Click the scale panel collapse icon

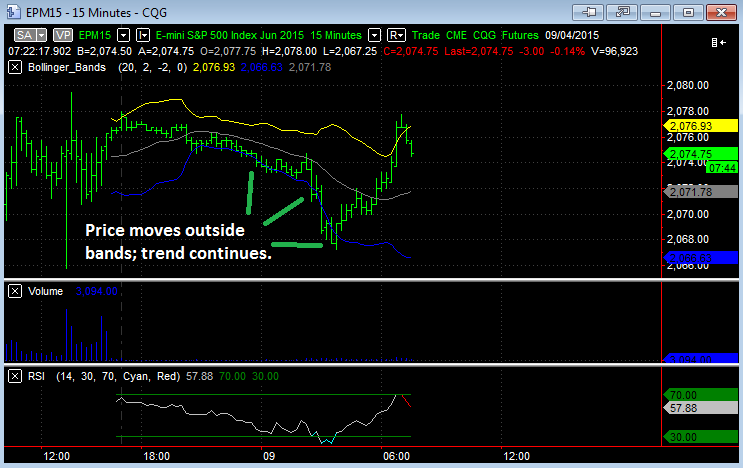(x=718, y=43)
